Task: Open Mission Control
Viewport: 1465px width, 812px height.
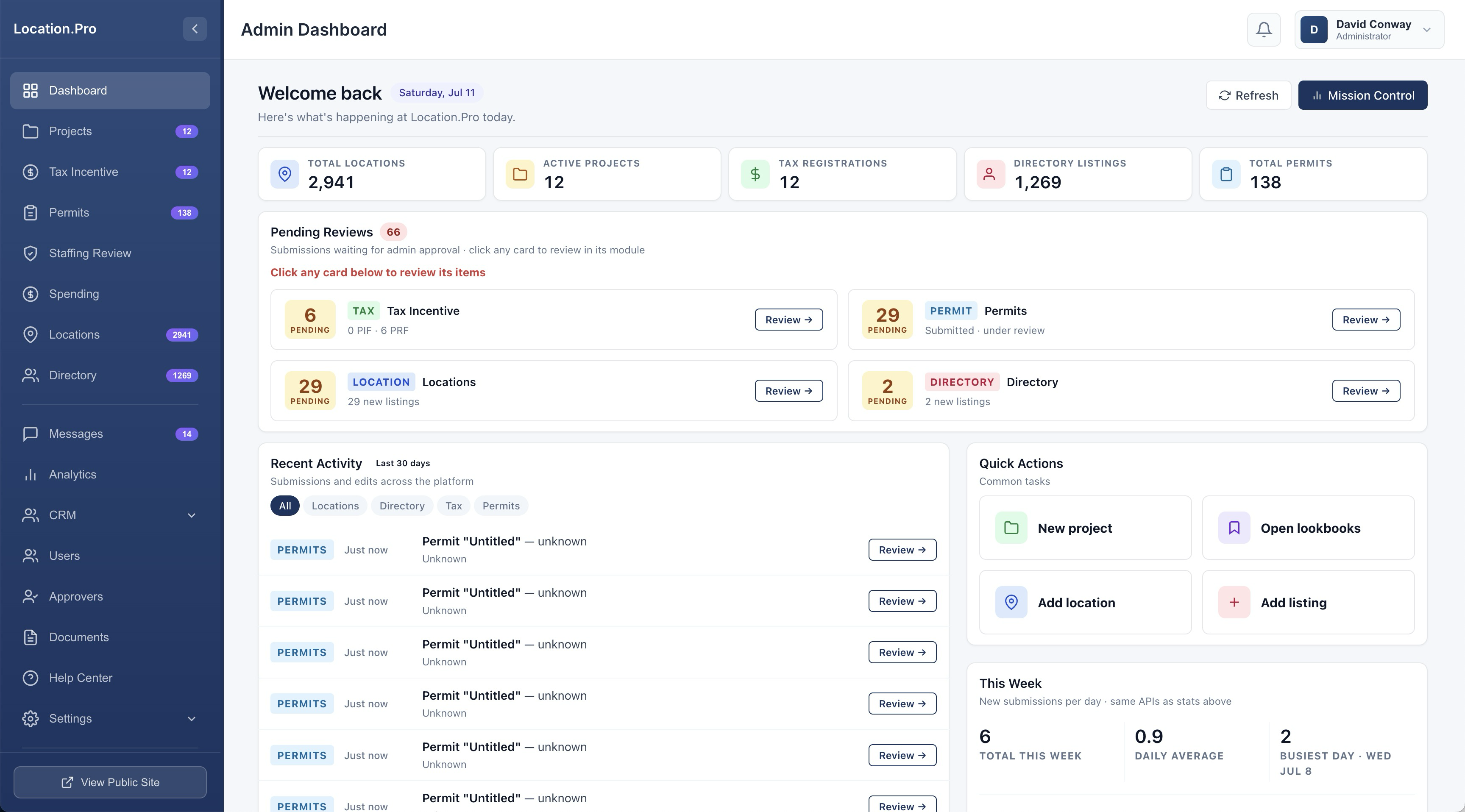Action: click(x=1363, y=95)
